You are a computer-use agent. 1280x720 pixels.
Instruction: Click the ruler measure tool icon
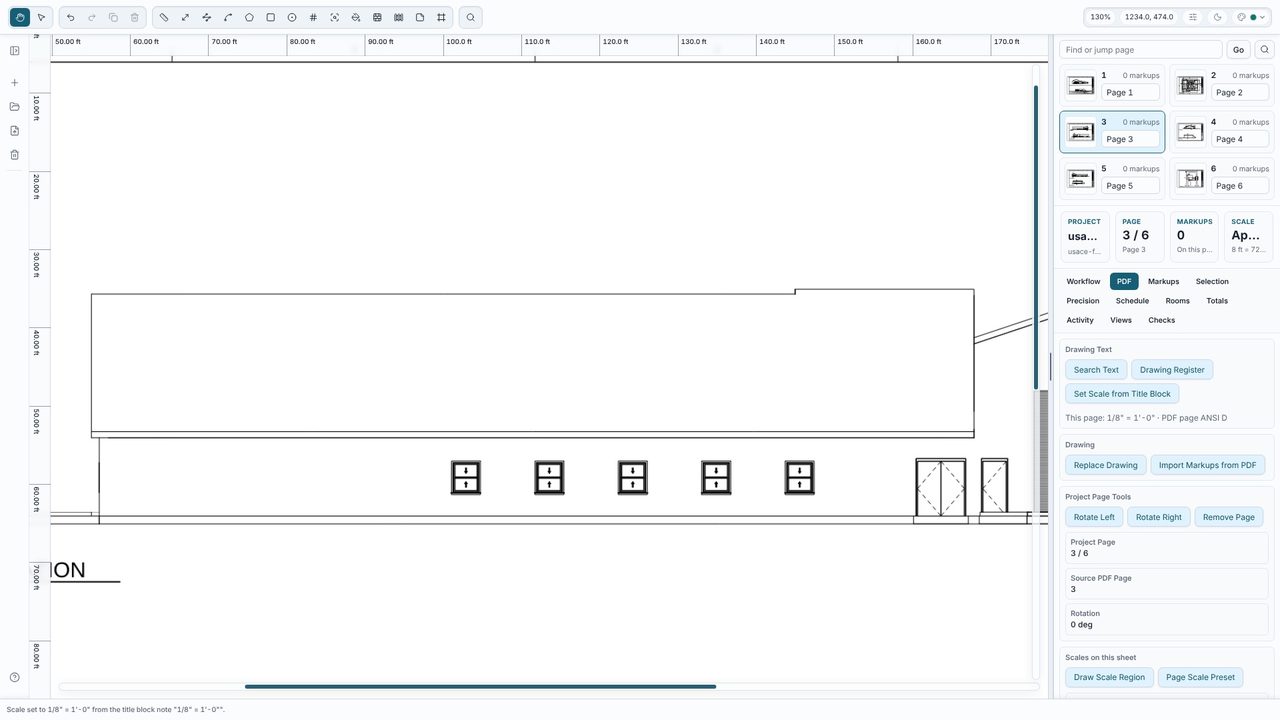[164, 17]
